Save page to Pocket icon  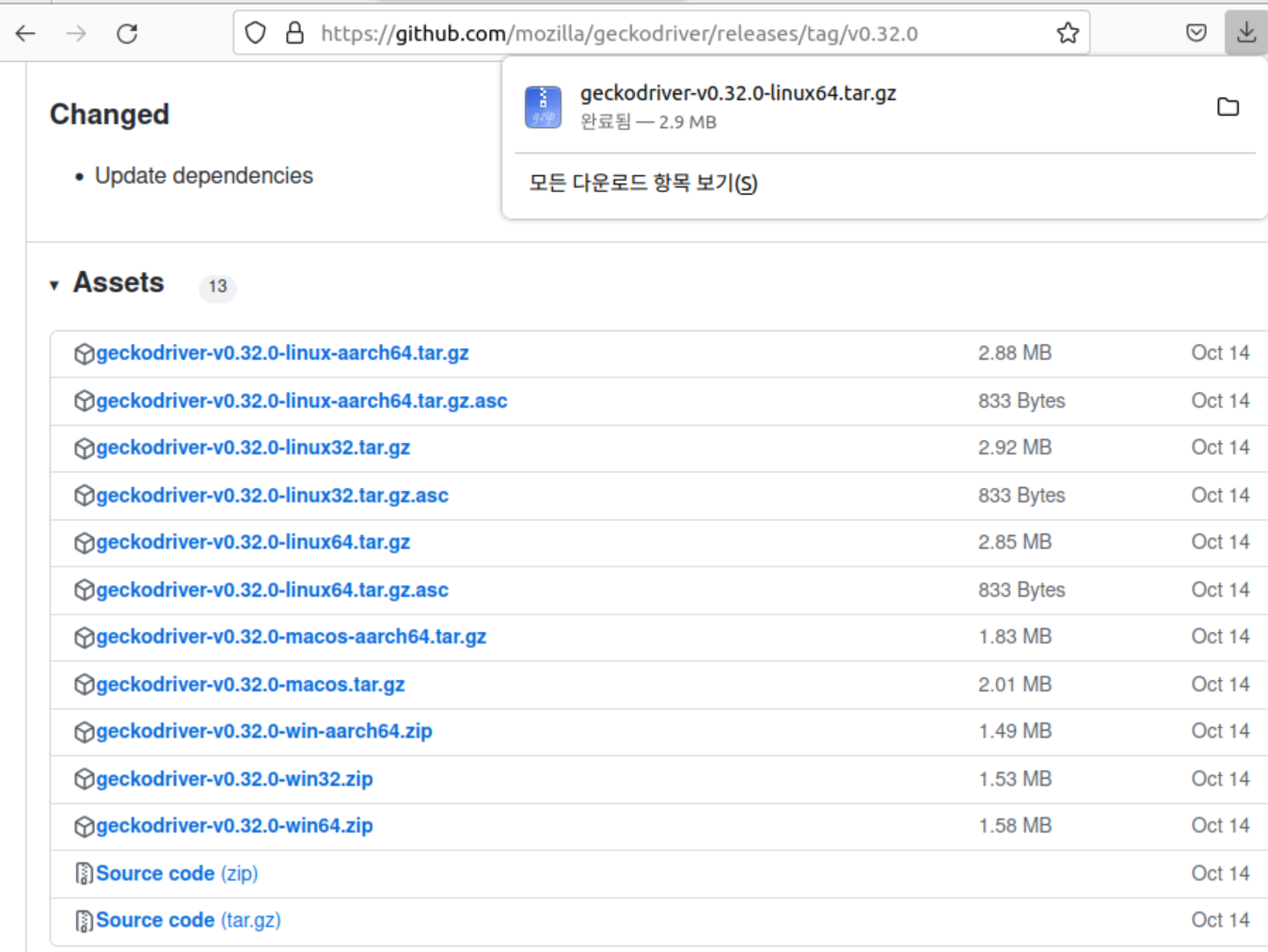tap(1197, 34)
